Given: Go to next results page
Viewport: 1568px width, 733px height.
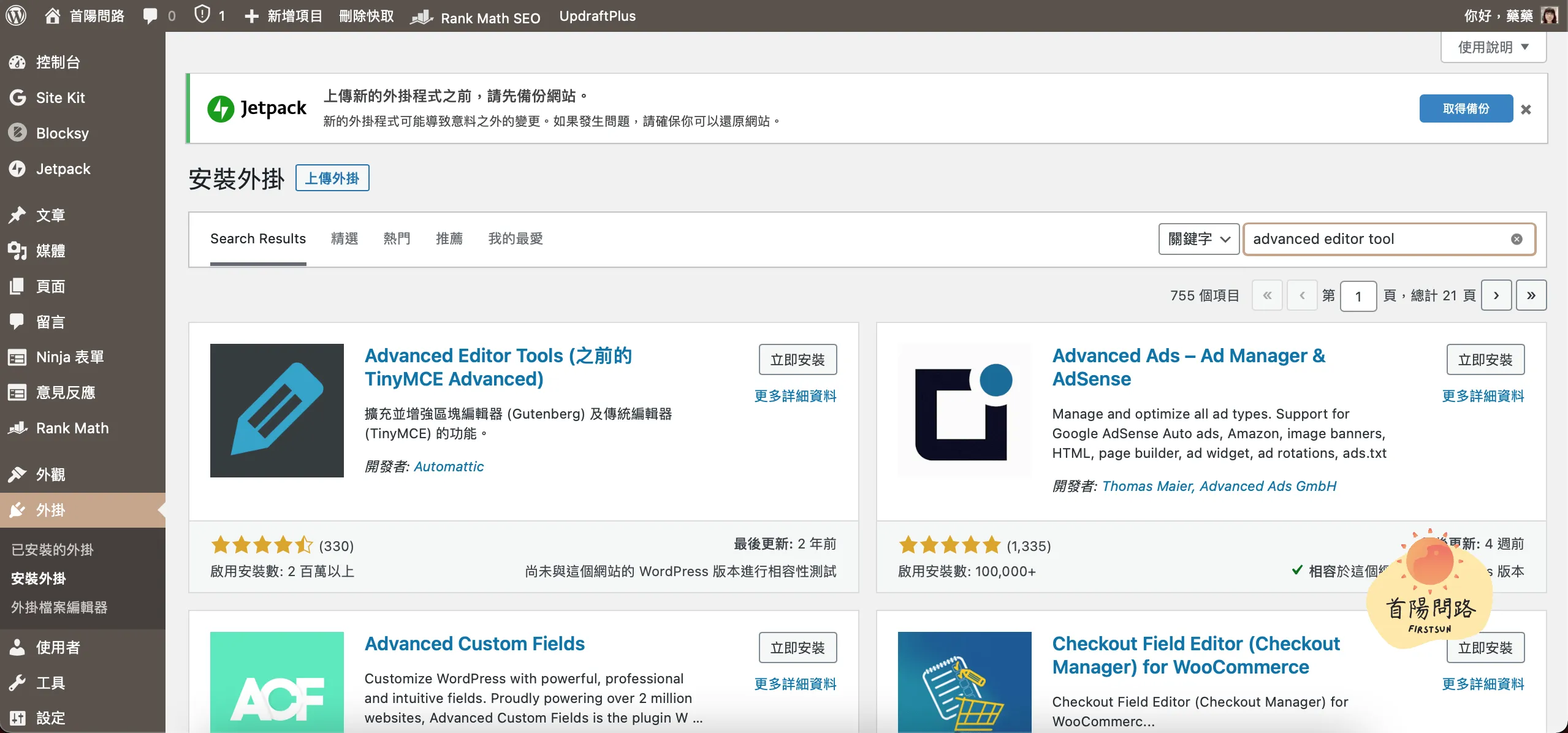Looking at the screenshot, I should [1496, 295].
